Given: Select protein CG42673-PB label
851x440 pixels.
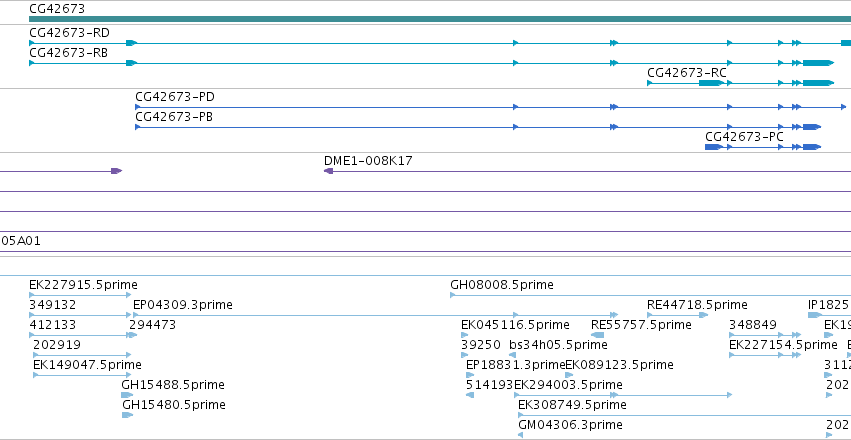Looking at the screenshot, I should (x=174, y=117).
